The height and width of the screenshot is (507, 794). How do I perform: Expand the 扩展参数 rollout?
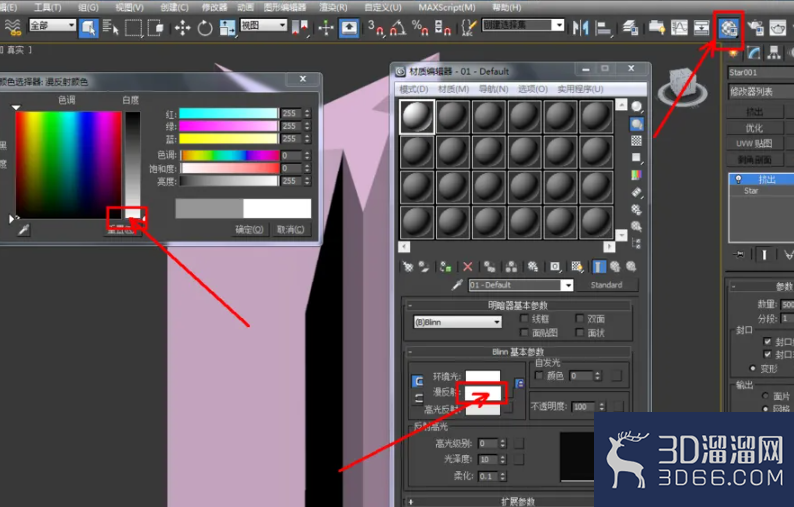click(x=517, y=501)
